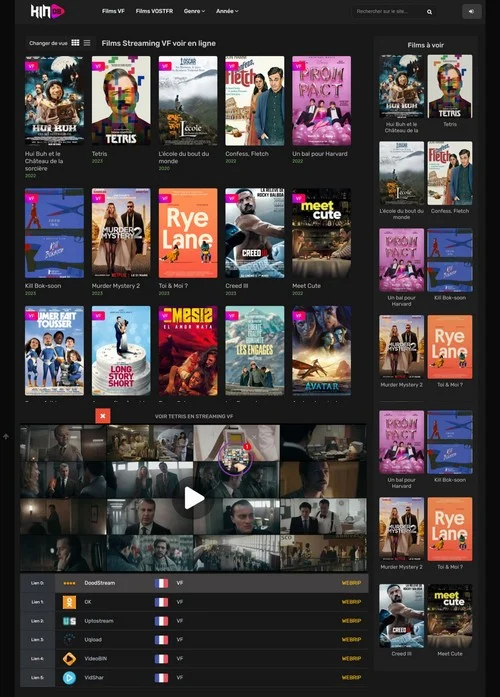The image size is (500, 697).
Task: Select the Uptostream host name in Lien 2
Action: click(99, 621)
